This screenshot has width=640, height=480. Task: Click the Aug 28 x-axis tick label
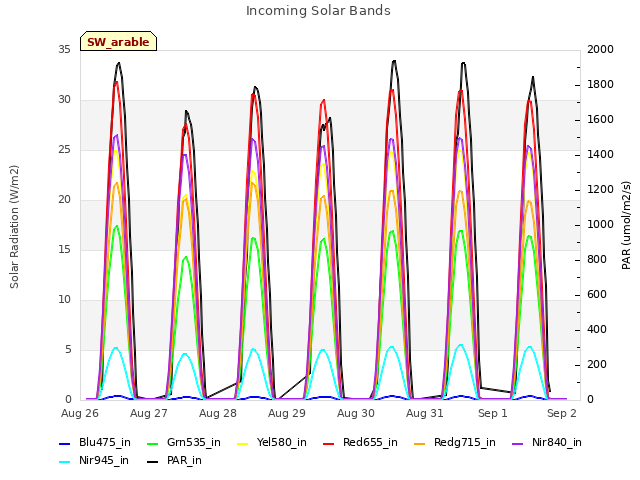click(x=218, y=413)
